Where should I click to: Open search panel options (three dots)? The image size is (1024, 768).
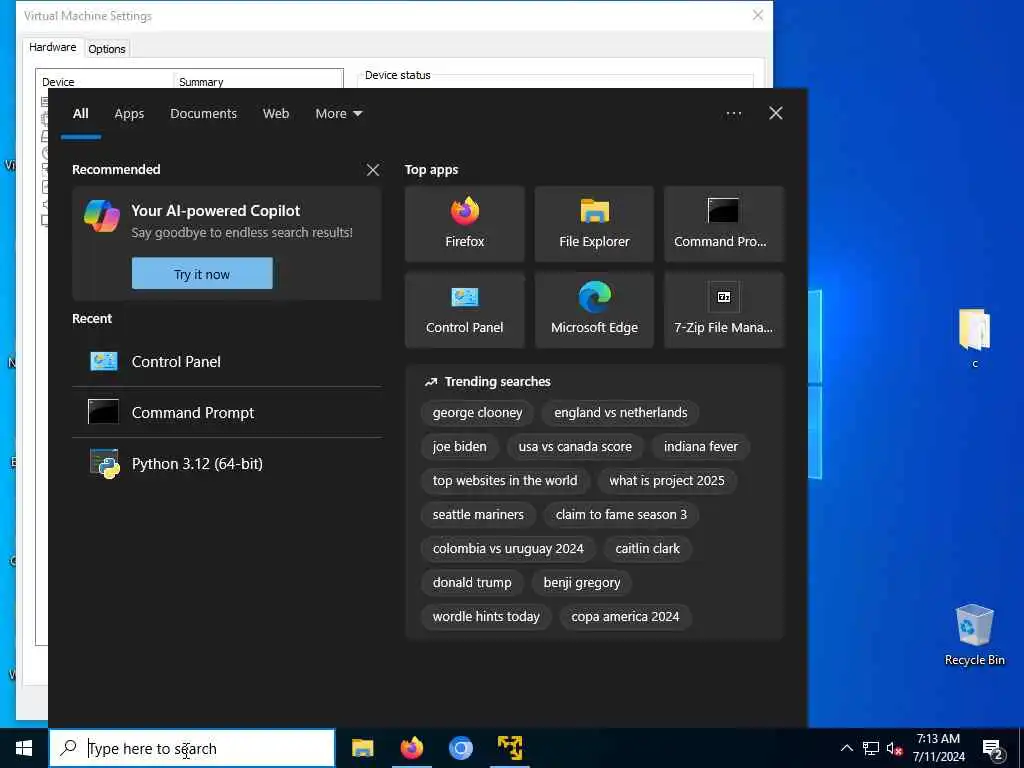coord(733,114)
